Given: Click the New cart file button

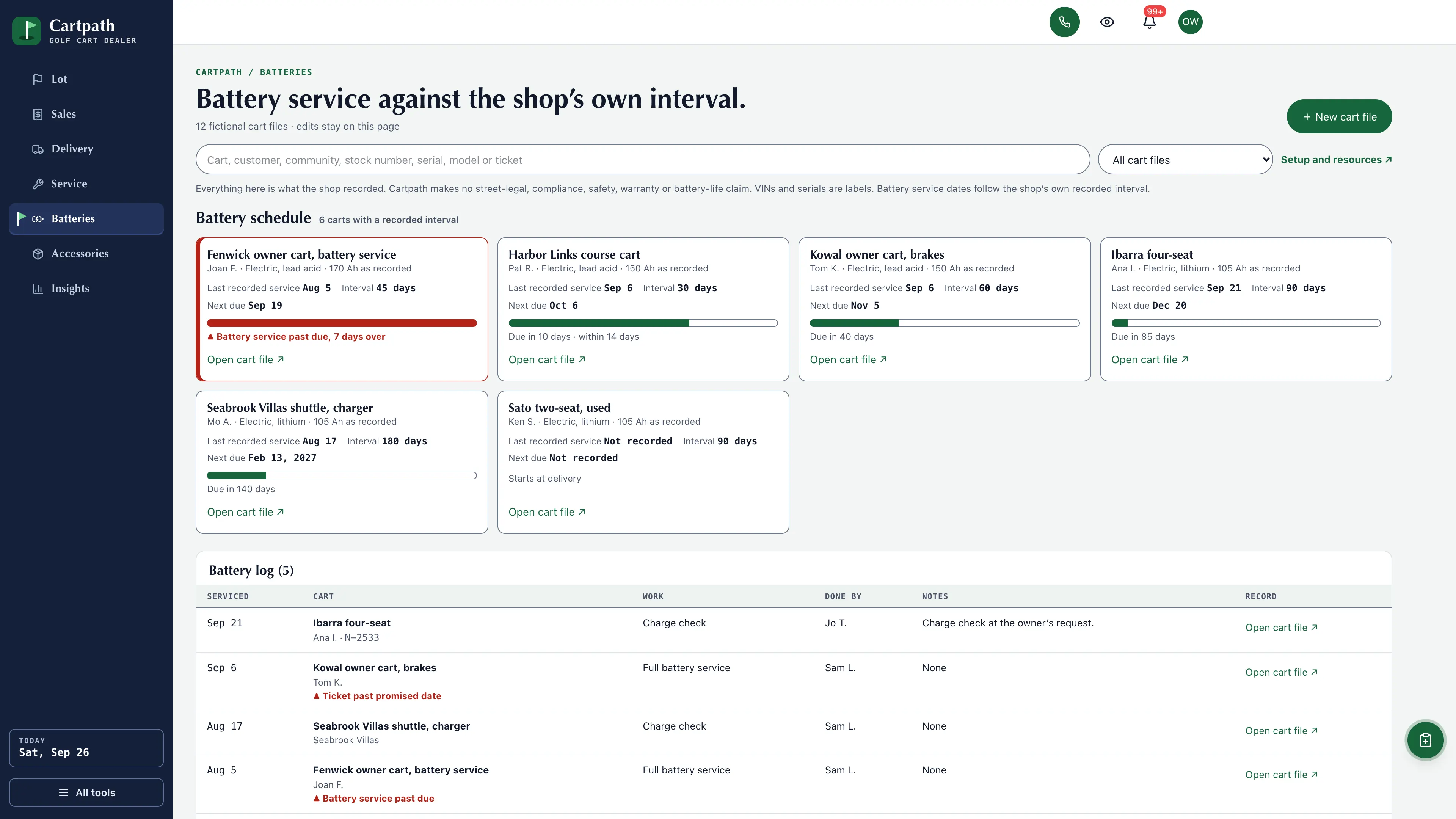Looking at the screenshot, I should click(x=1339, y=116).
